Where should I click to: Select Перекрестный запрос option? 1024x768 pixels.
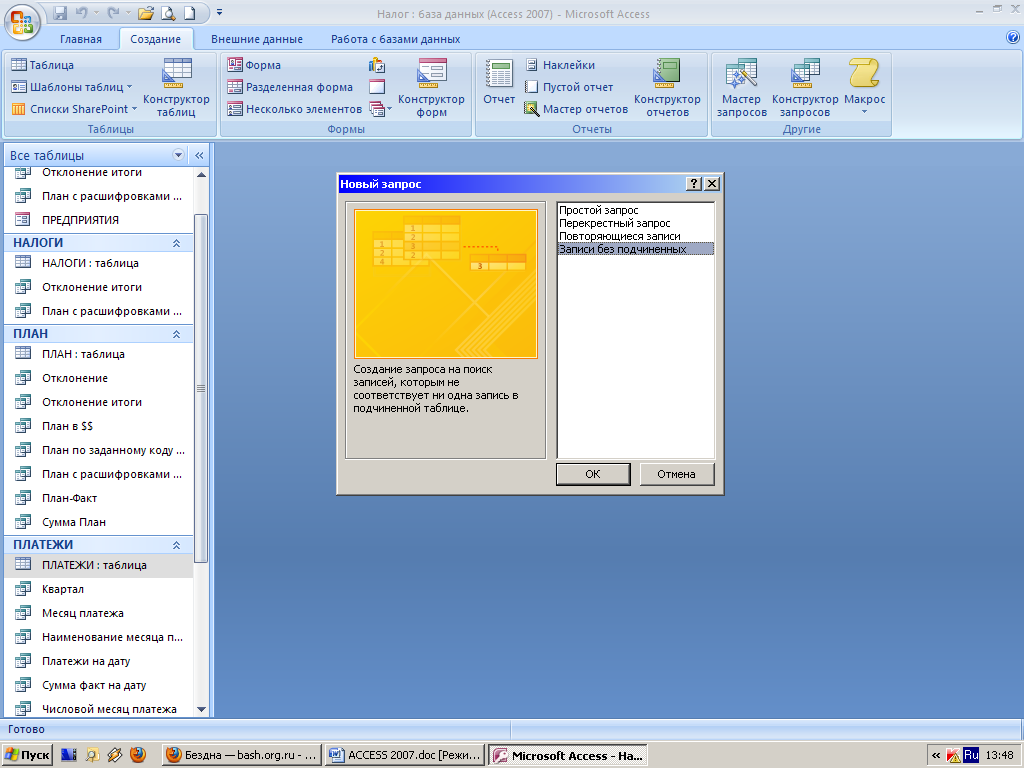[615, 223]
